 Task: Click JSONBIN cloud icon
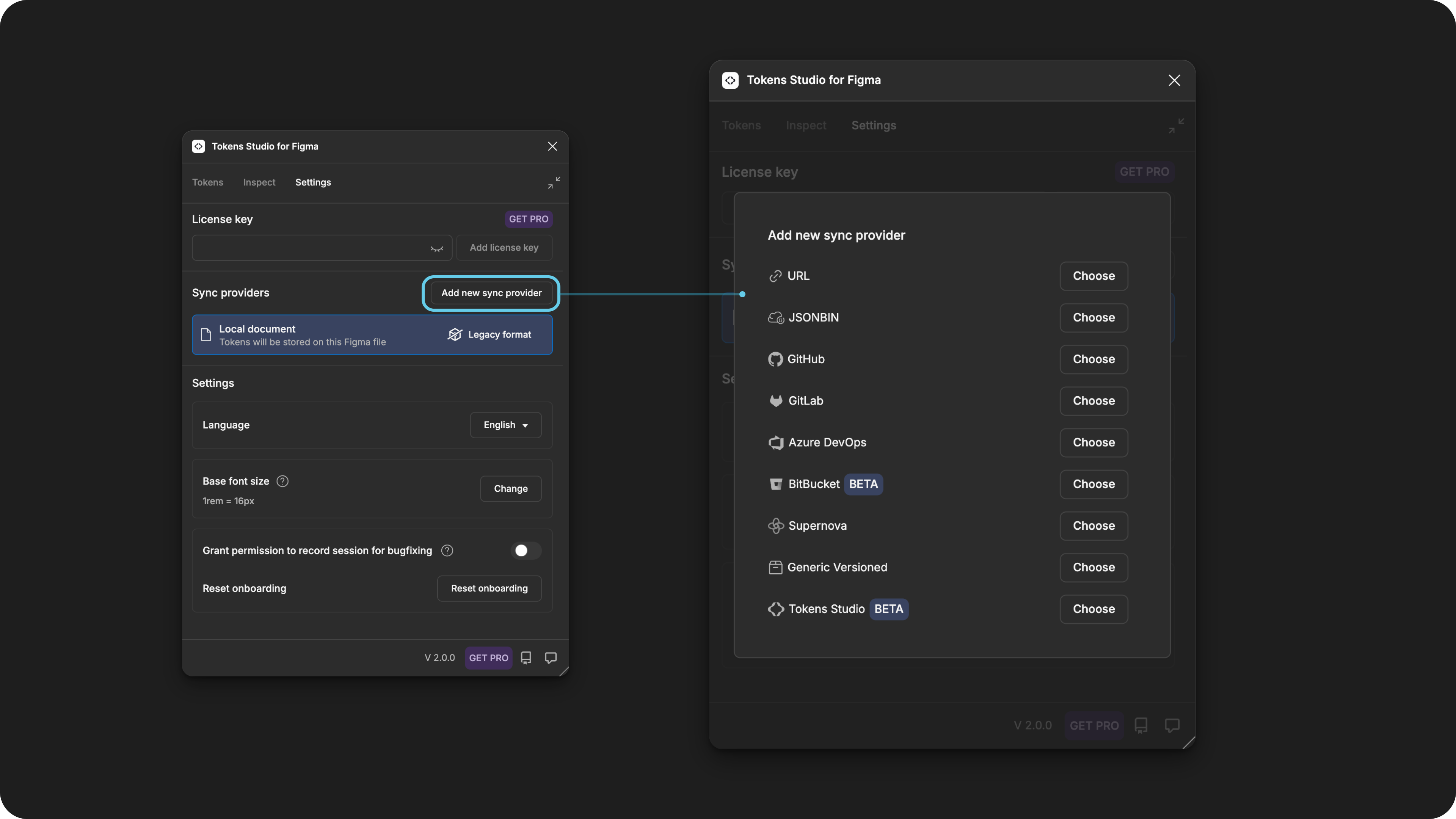[x=776, y=318]
